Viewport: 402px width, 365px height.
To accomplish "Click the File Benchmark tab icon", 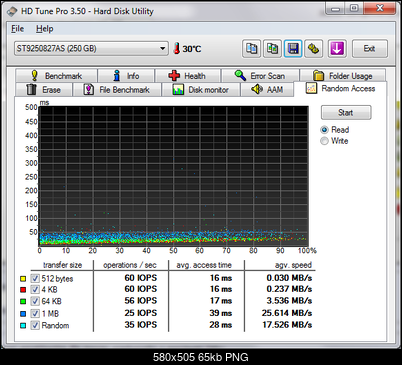I will 88,89.
